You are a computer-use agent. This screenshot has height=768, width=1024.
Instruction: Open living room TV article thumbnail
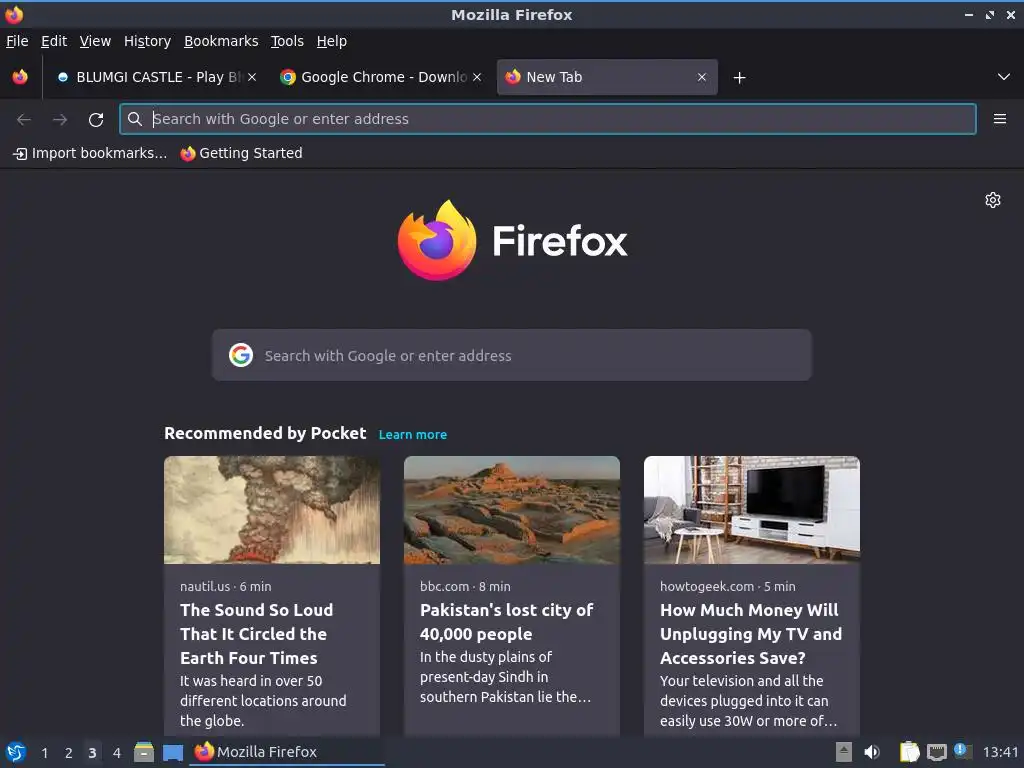coord(752,510)
